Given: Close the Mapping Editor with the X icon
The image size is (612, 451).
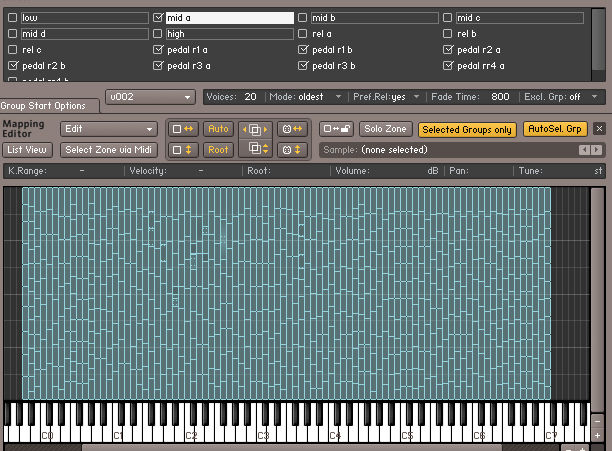Looking at the screenshot, I should tap(599, 128).
